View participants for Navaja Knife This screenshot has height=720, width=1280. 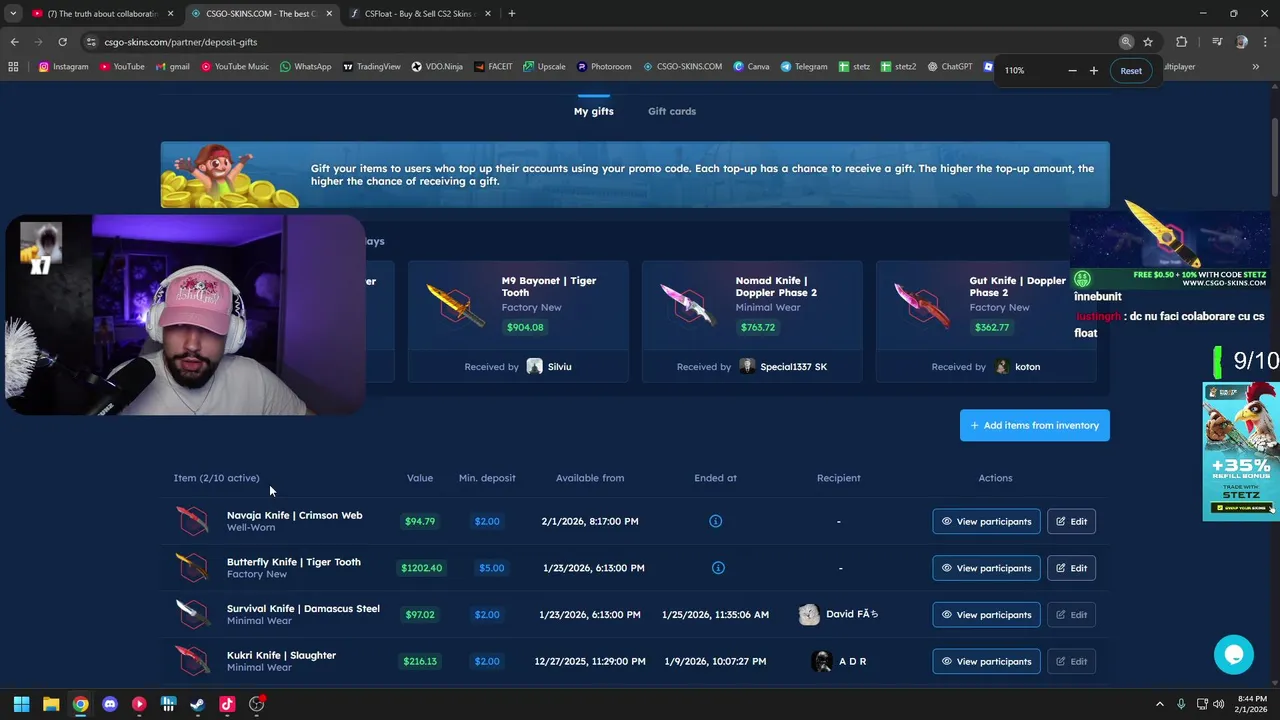tap(986, 521)
